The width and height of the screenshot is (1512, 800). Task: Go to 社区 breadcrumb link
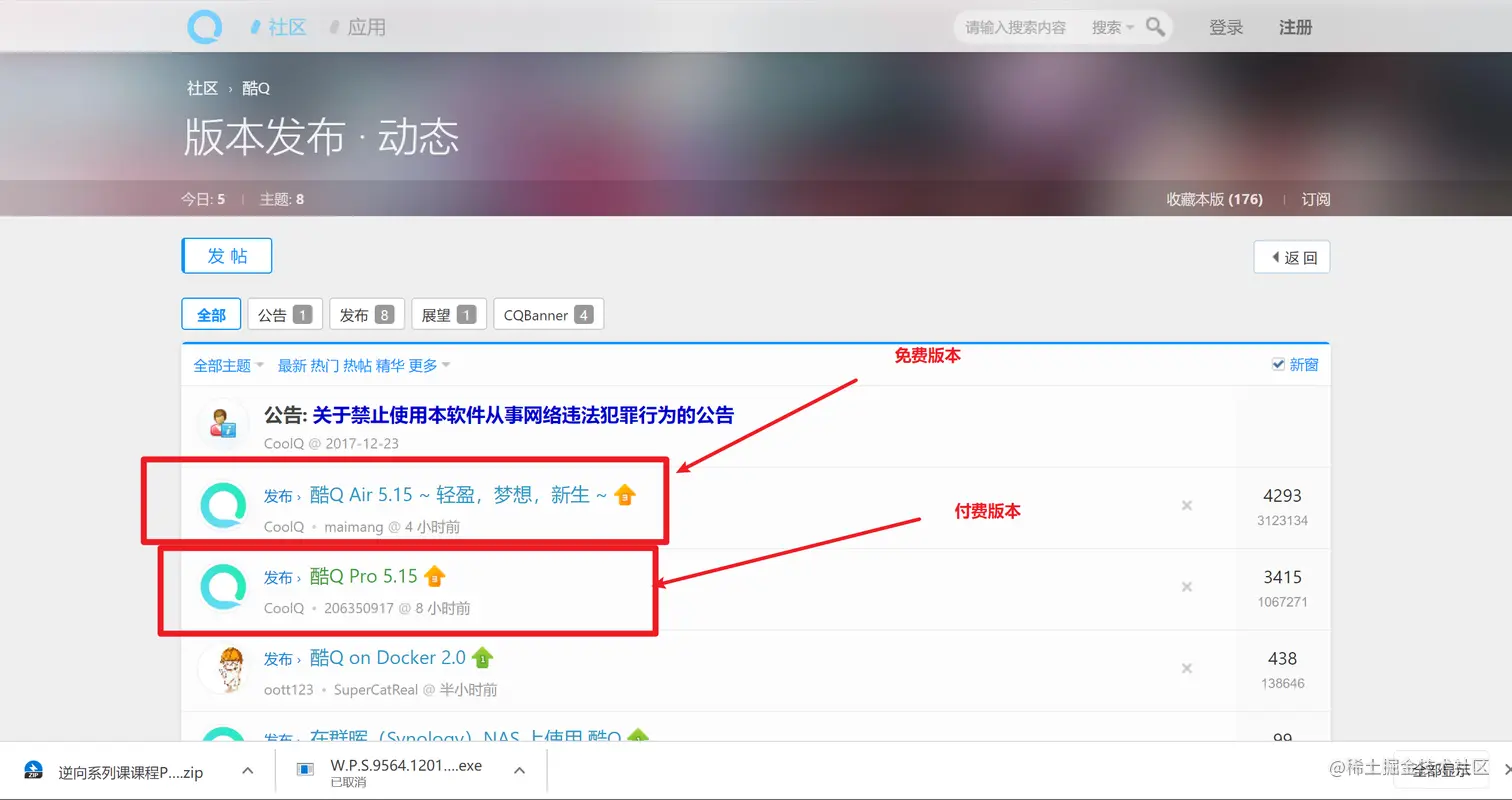click(x=202, y=88)
